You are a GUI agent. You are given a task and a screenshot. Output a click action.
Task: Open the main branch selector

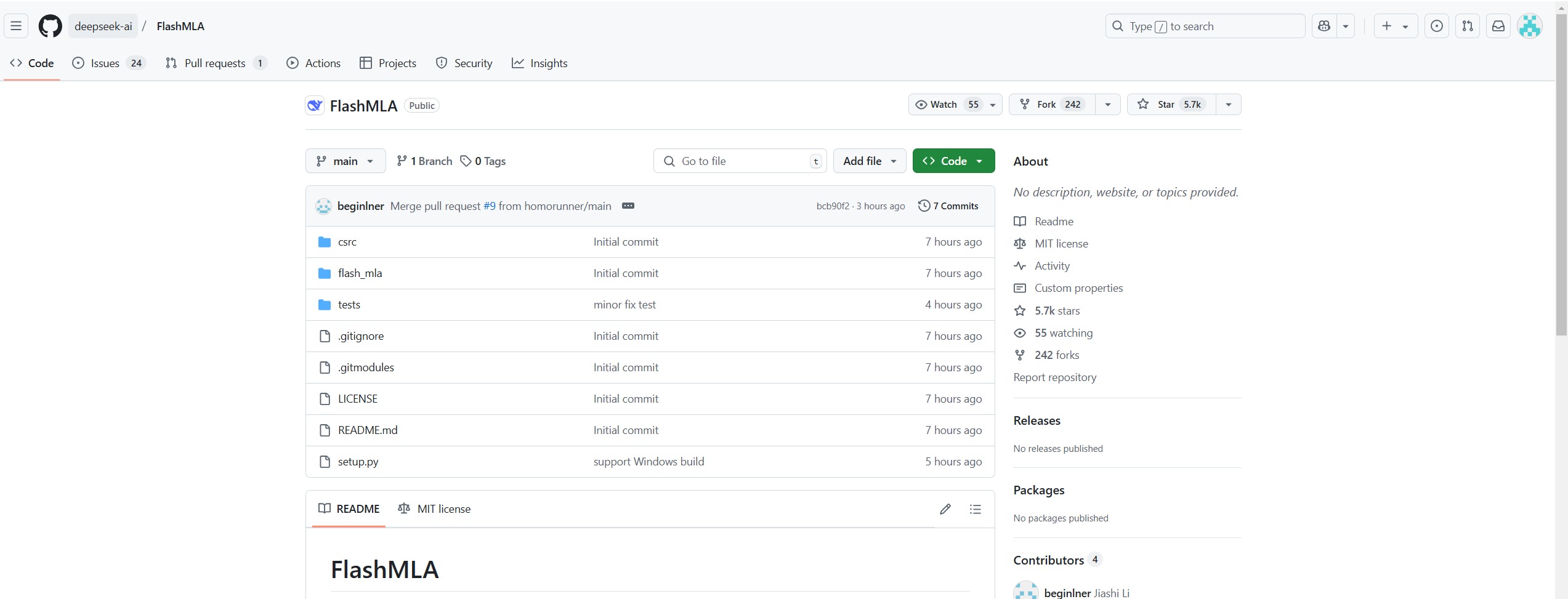[346, 161]
